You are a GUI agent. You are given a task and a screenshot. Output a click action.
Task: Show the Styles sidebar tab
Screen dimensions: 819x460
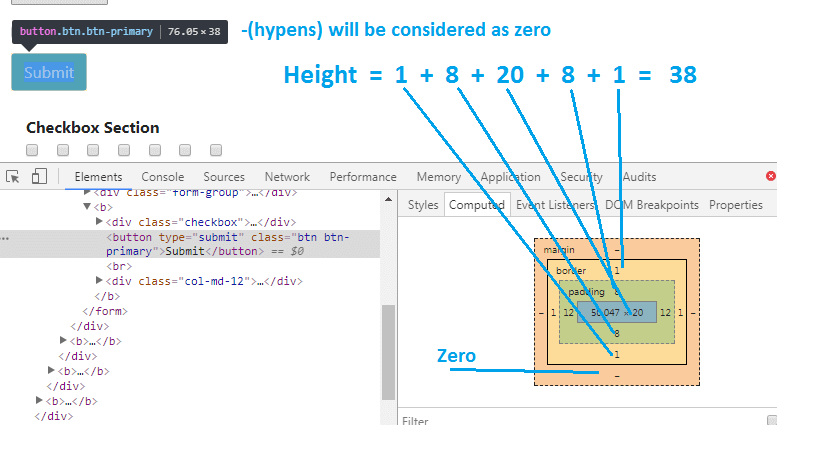tap(423, 205)
